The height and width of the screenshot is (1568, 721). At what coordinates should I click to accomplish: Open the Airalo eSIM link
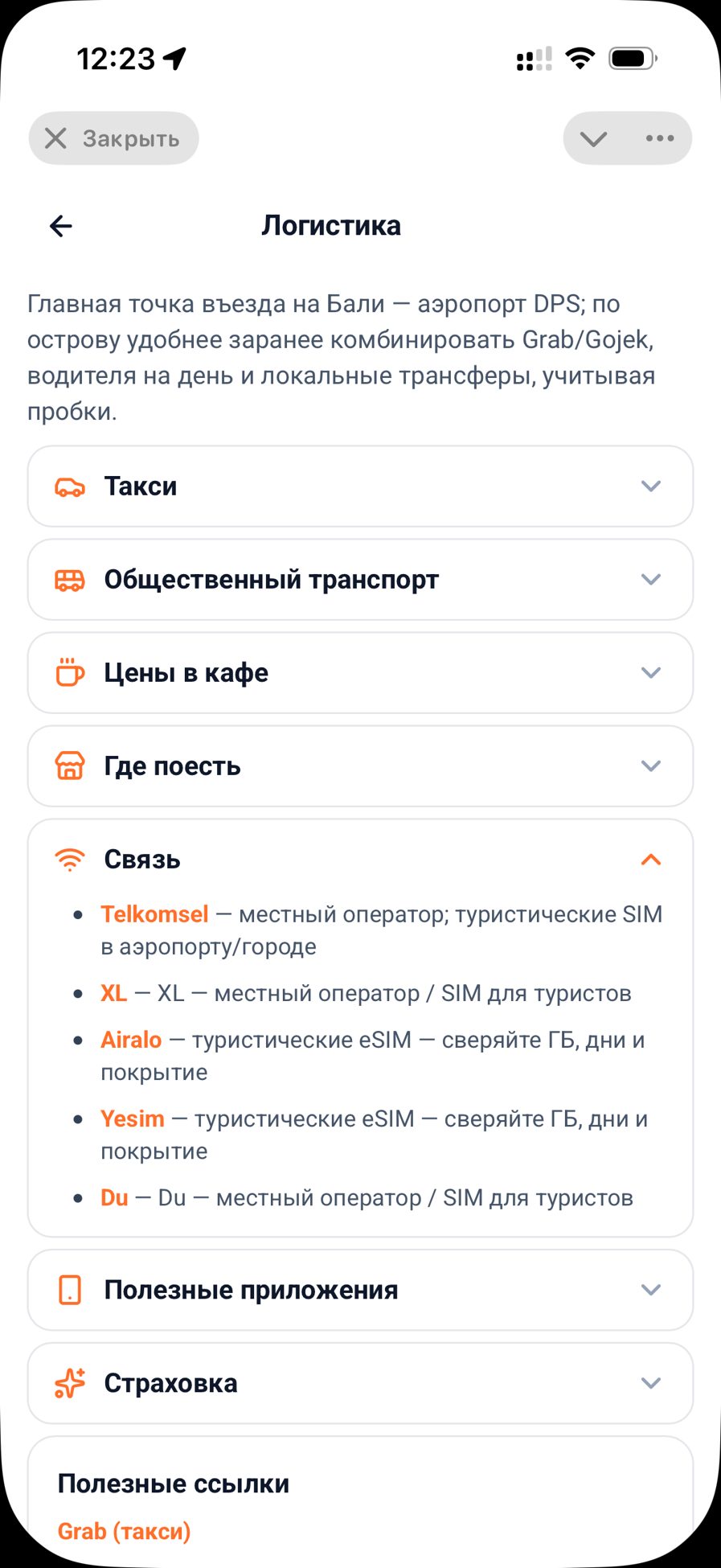(131, 1040)
